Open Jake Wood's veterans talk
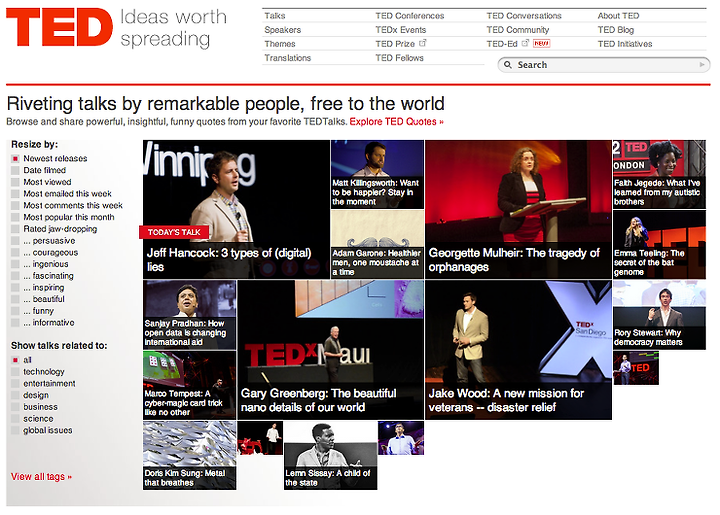 [x=518, y=350]
